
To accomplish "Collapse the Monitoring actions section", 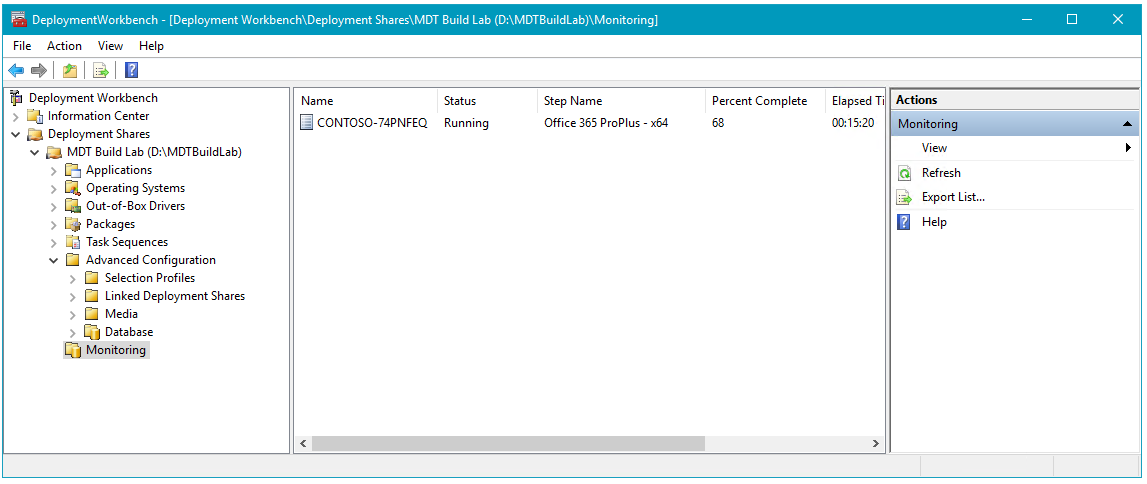I will (x=1128, y=124).
